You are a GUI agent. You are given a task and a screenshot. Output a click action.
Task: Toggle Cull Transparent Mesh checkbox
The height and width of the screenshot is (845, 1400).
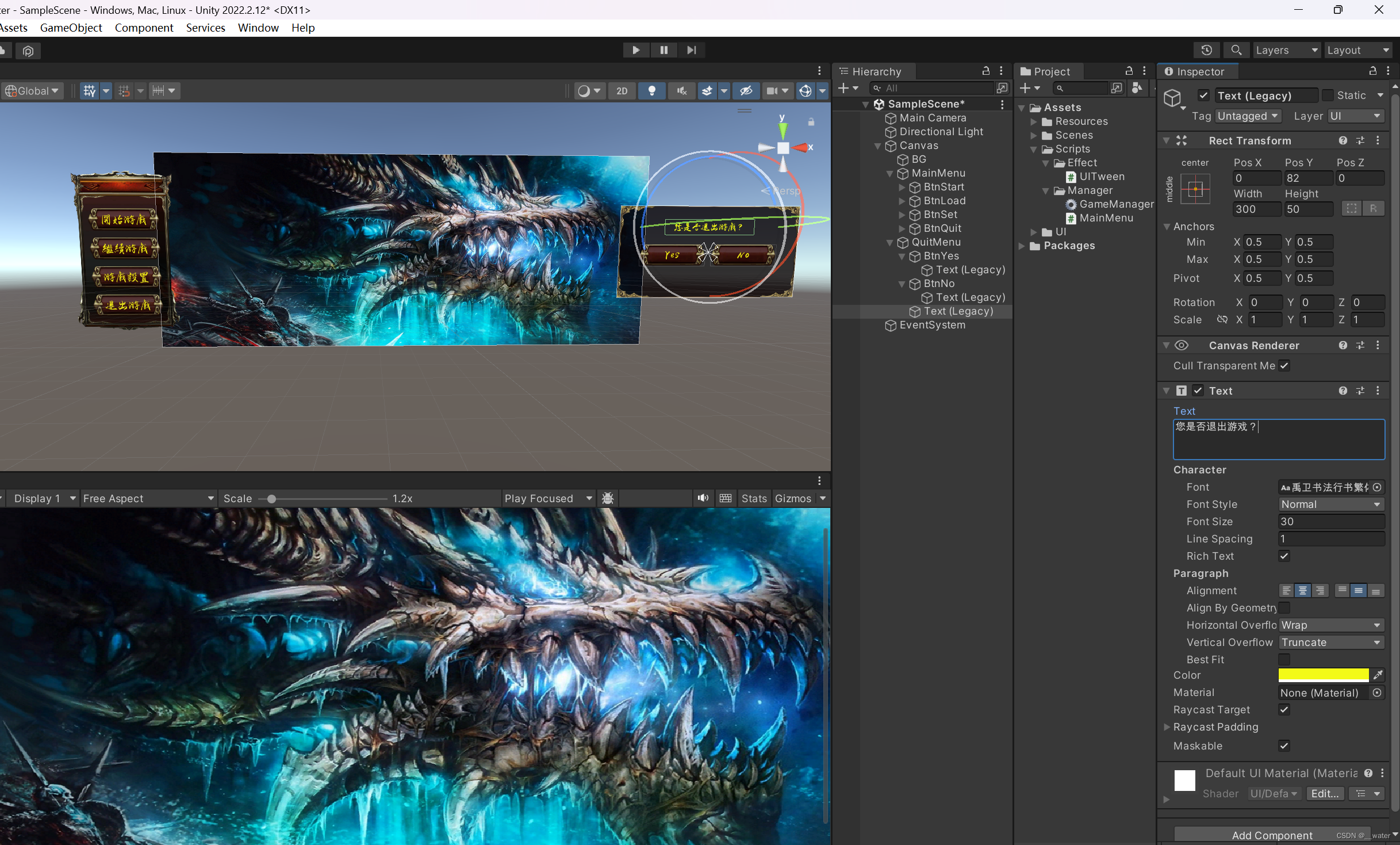(x=1284, y=366)
